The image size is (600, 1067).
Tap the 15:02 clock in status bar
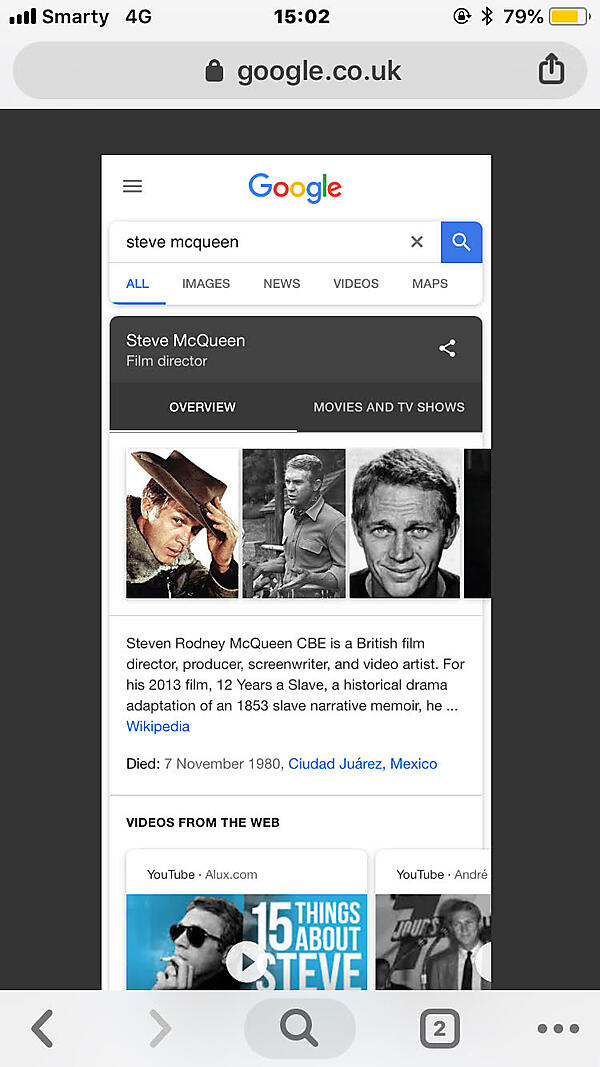[x=301, y=16]
